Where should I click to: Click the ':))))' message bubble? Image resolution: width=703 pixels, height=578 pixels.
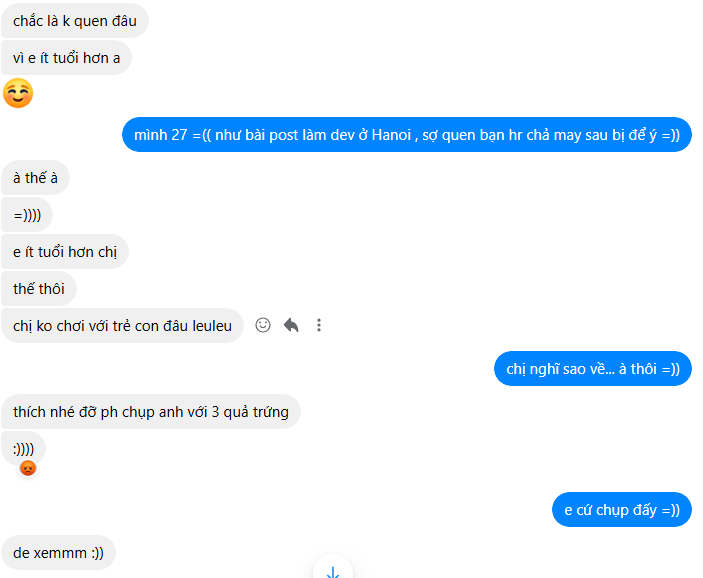click(x=23, y=449)
